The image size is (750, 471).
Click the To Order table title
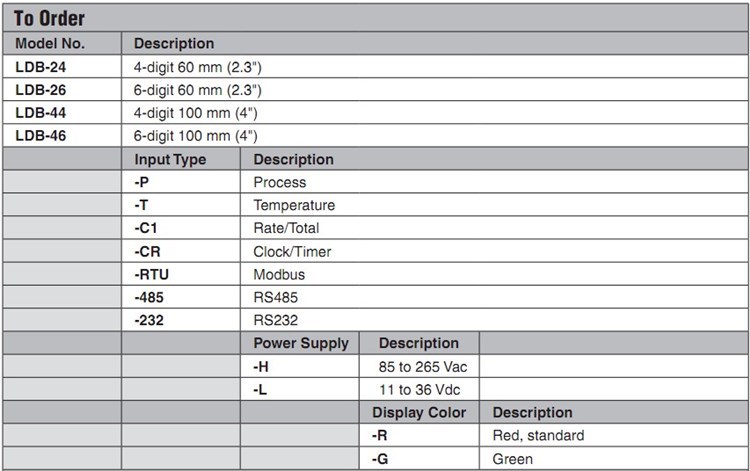coord(49,19)
